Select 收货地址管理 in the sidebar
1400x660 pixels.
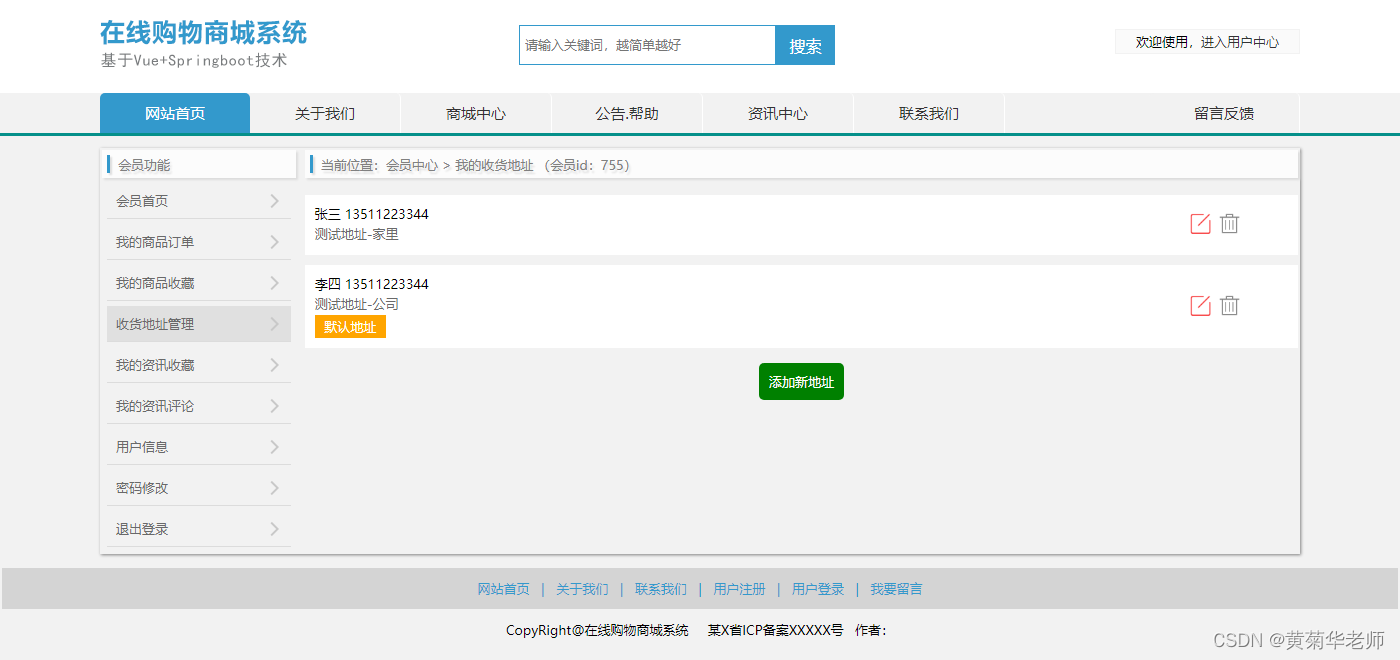click(x=199, y=324)
